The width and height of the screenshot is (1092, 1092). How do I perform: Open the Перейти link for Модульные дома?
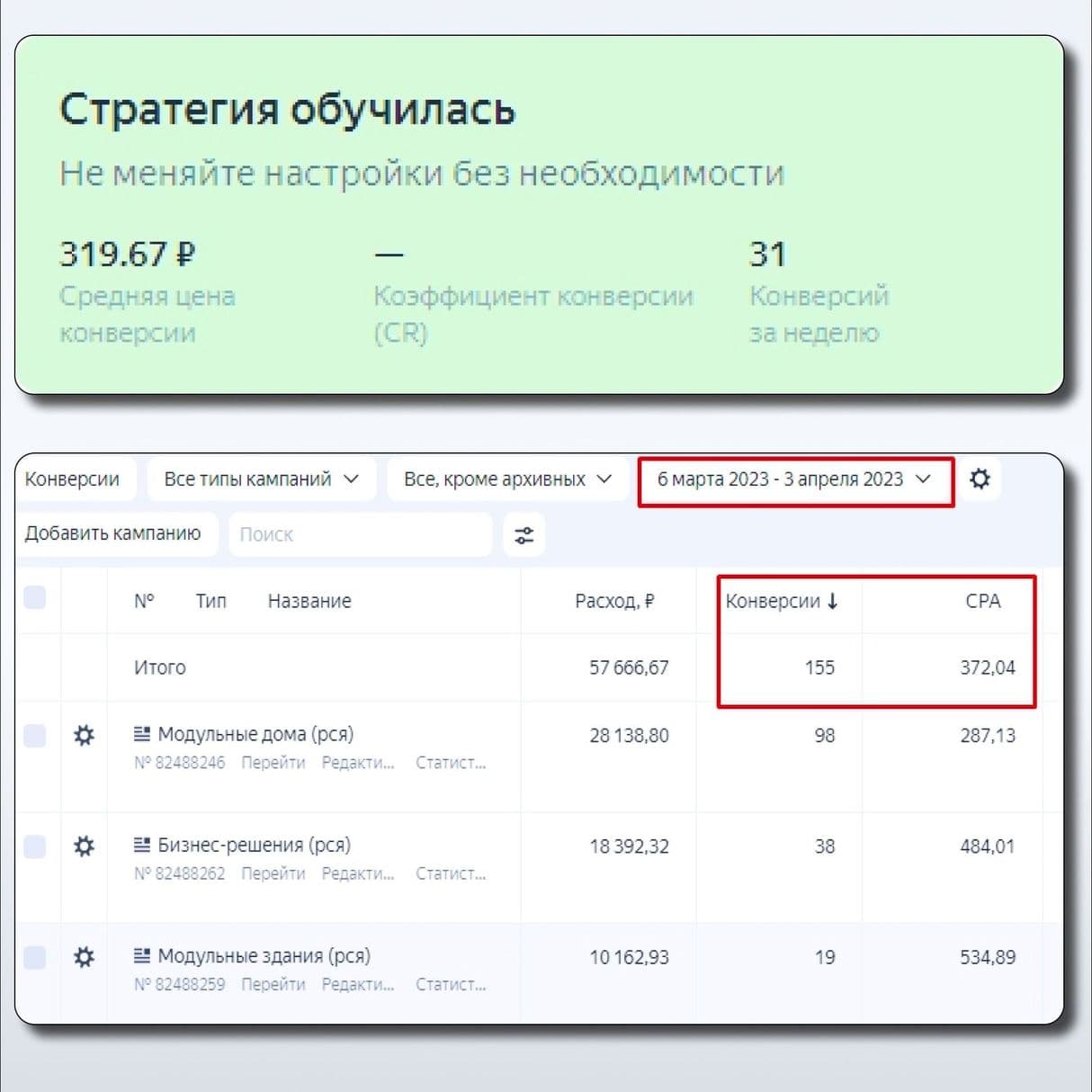tap(274, 762)
